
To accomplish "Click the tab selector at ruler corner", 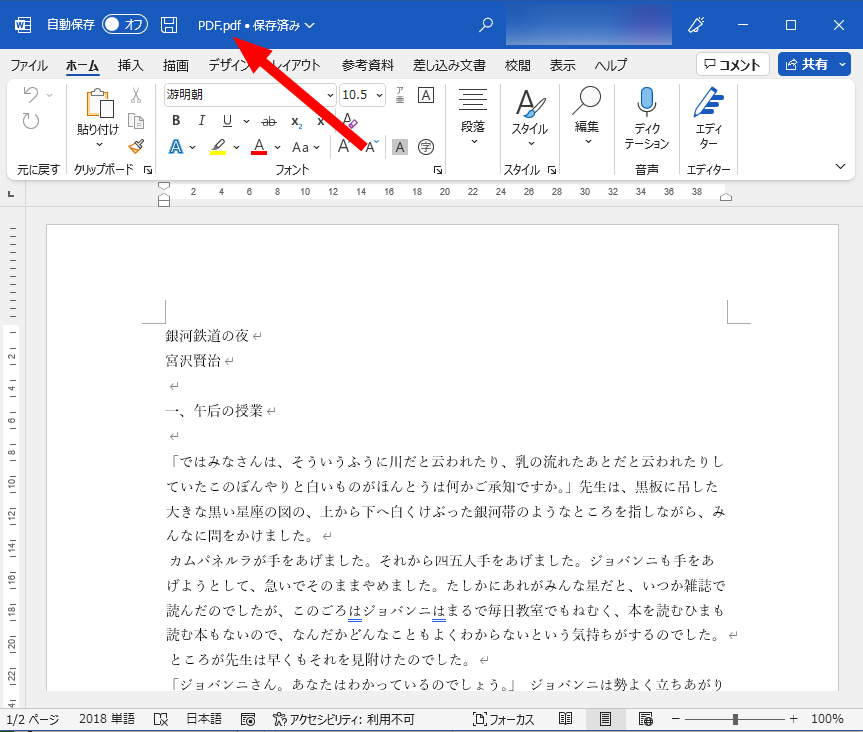I will click(x=11, y=194).
